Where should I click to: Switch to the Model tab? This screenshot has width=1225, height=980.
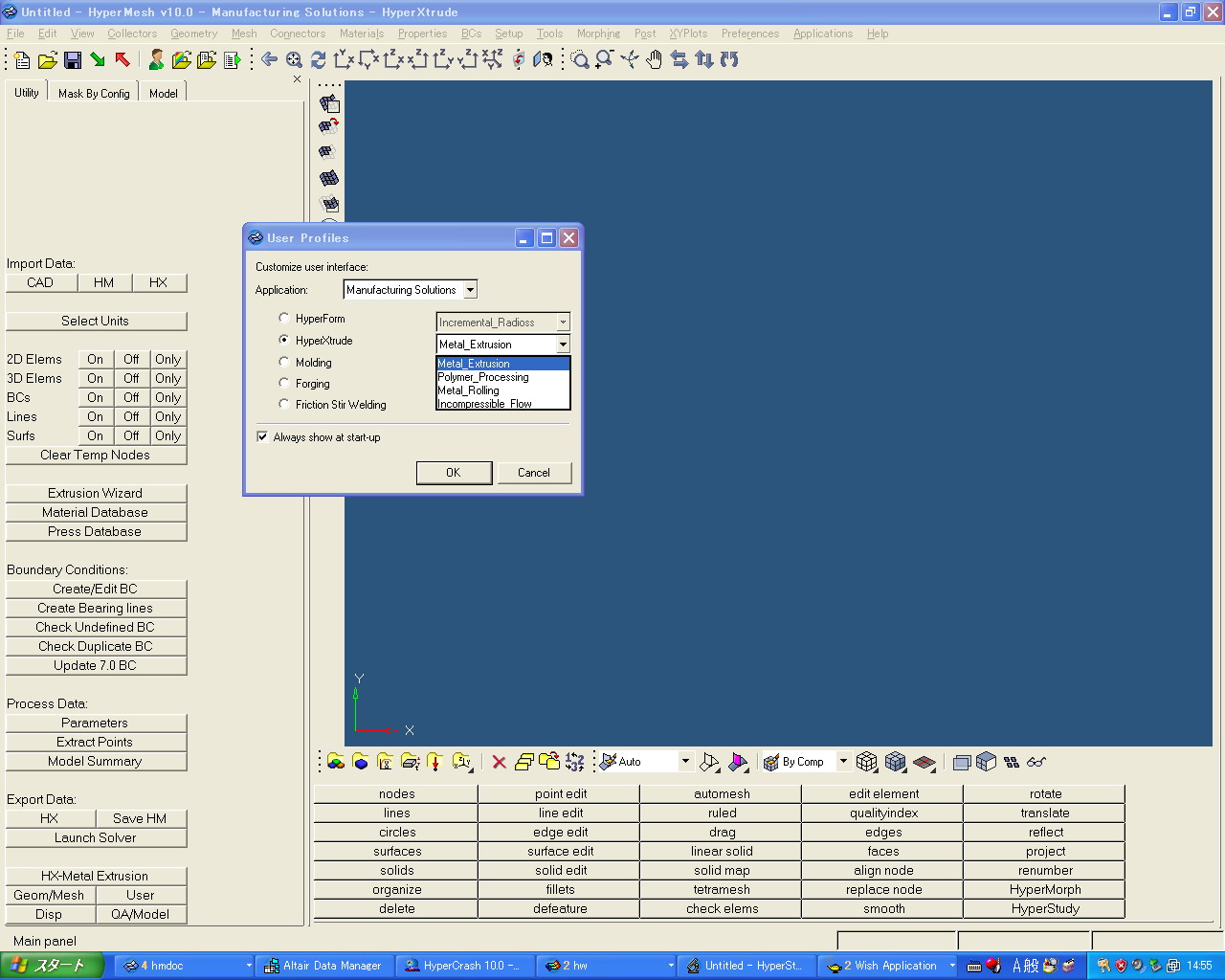(164, 93)
